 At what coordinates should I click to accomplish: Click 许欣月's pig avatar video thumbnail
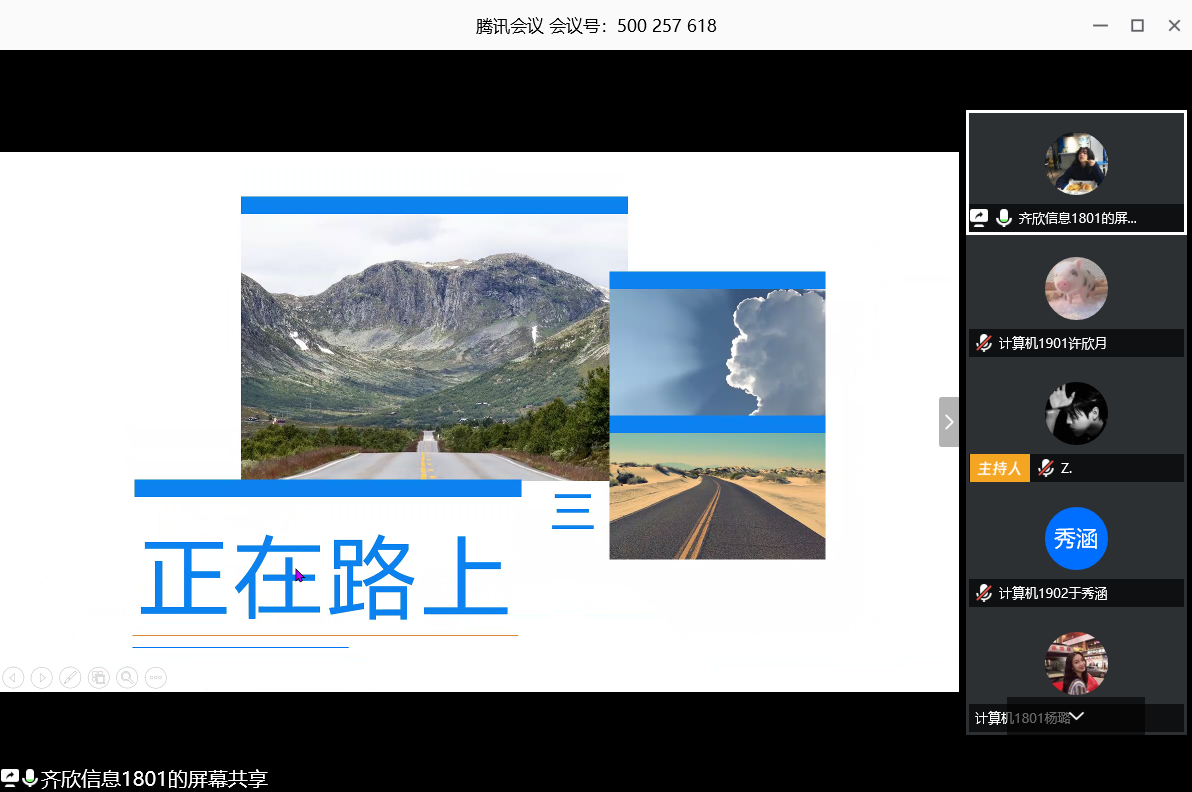[1076, 288]
